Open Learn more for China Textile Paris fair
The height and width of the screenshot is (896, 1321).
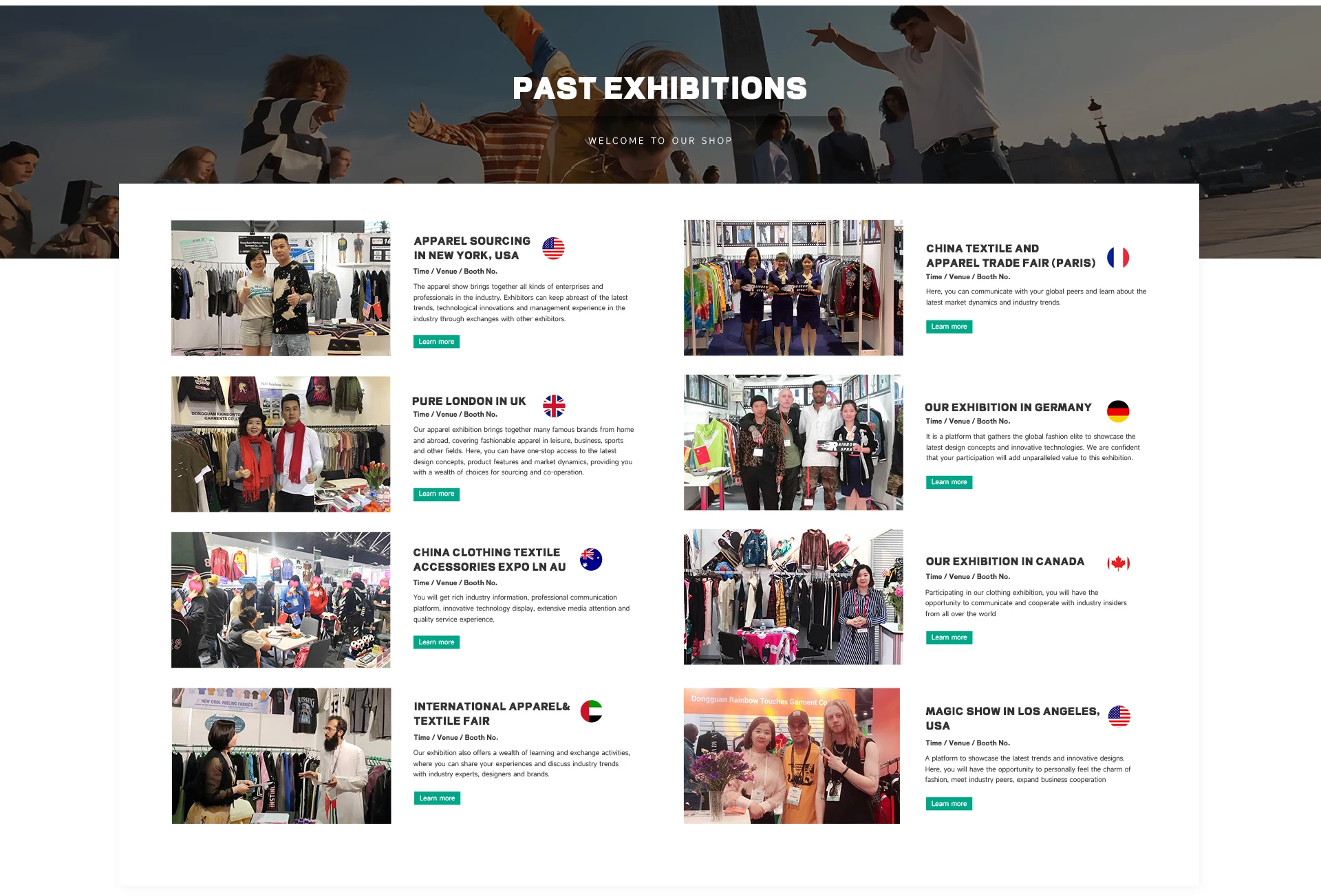pos(949,327)
